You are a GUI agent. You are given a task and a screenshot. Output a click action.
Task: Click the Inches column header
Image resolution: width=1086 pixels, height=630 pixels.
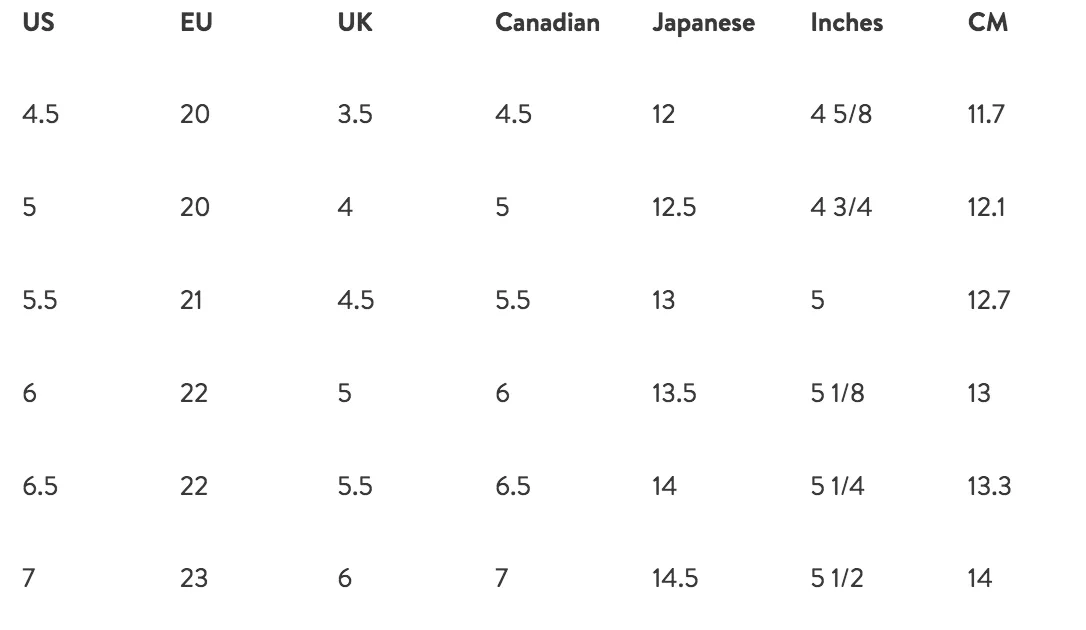(846, 22)
